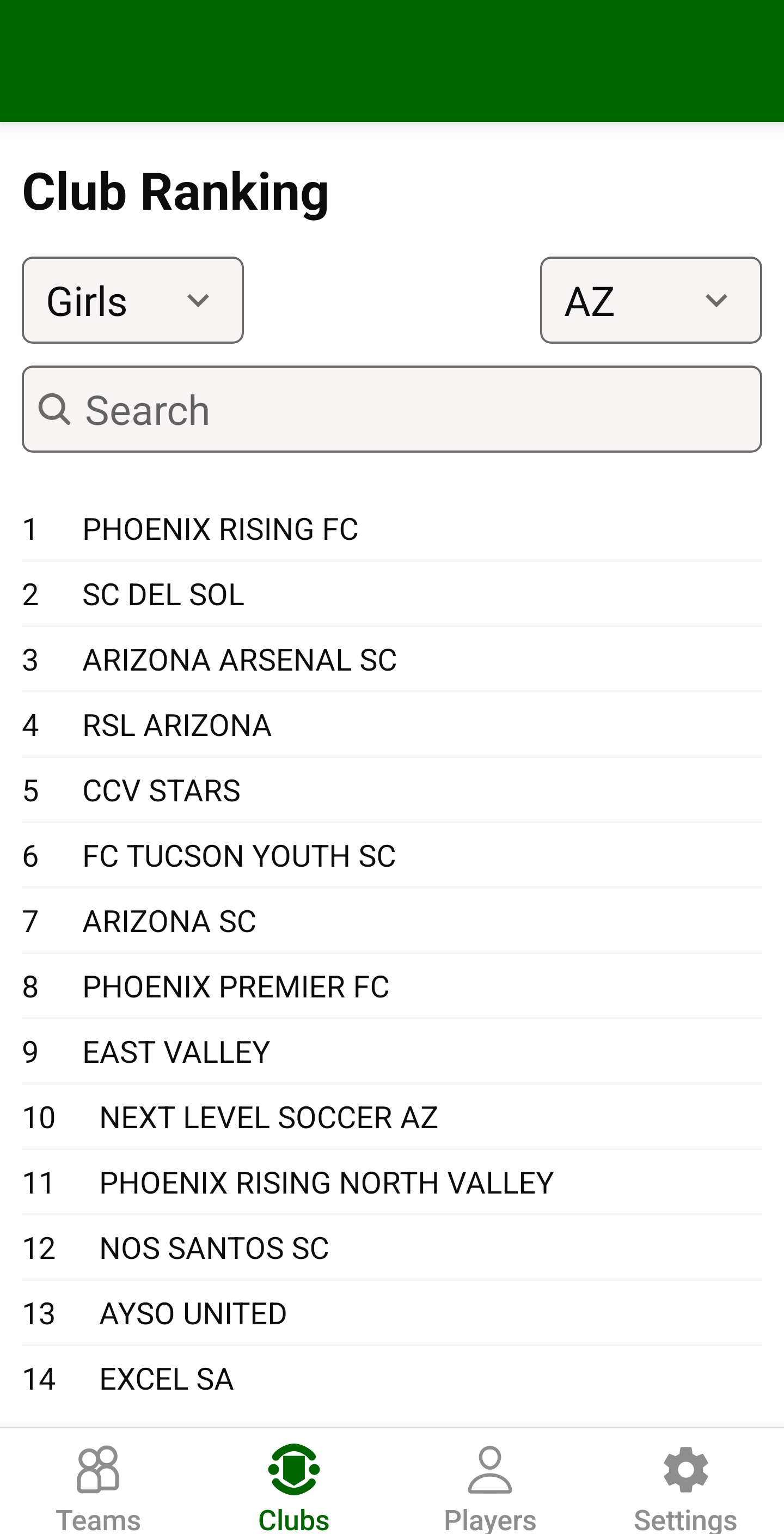Tap the search magnifier icon
Screen dimensions: 784x1534
click(x=55, y=410)
